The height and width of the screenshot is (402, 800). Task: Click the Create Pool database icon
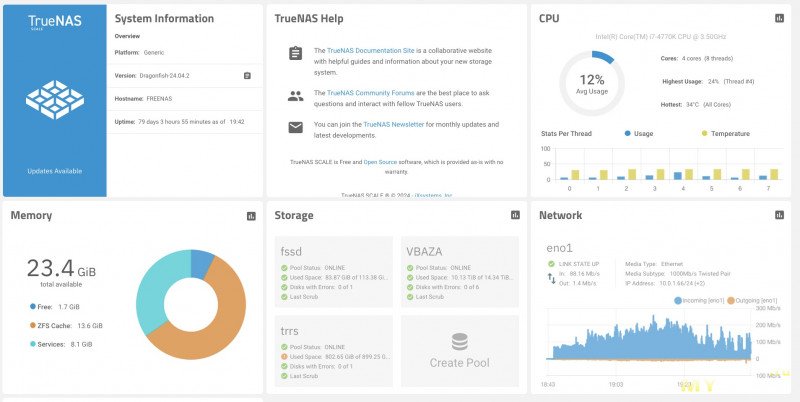coord(460,342)
